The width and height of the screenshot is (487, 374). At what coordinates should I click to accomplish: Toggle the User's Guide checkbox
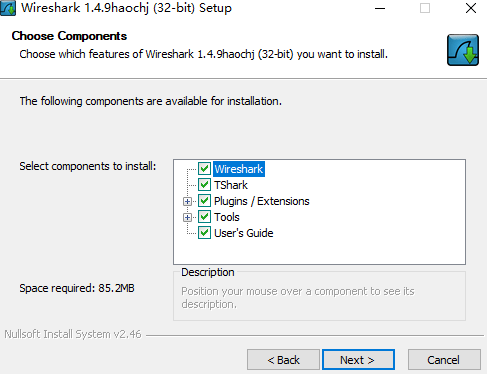pos(204,233)
